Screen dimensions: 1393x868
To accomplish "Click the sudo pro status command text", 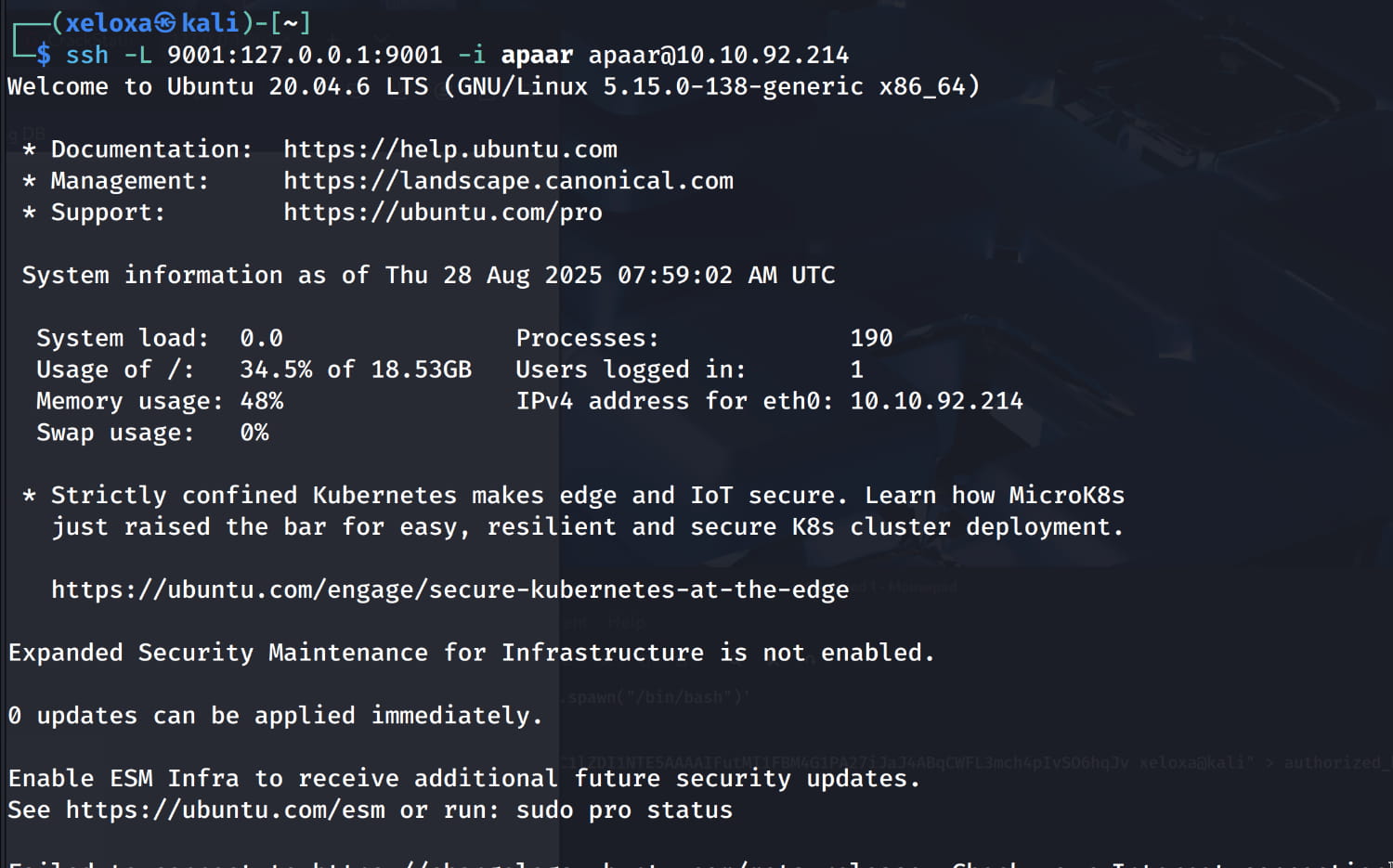I will pos(623,810).
